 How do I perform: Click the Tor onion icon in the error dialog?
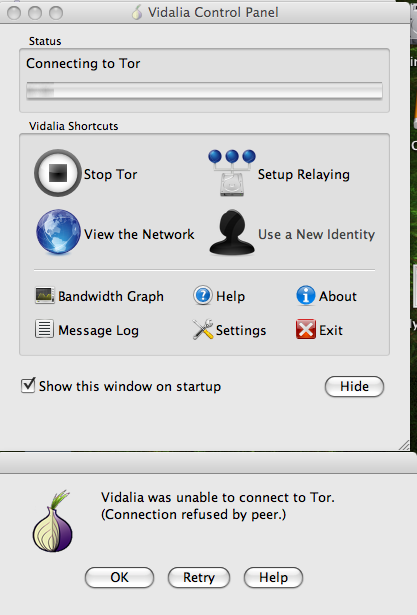click(53, 521)
